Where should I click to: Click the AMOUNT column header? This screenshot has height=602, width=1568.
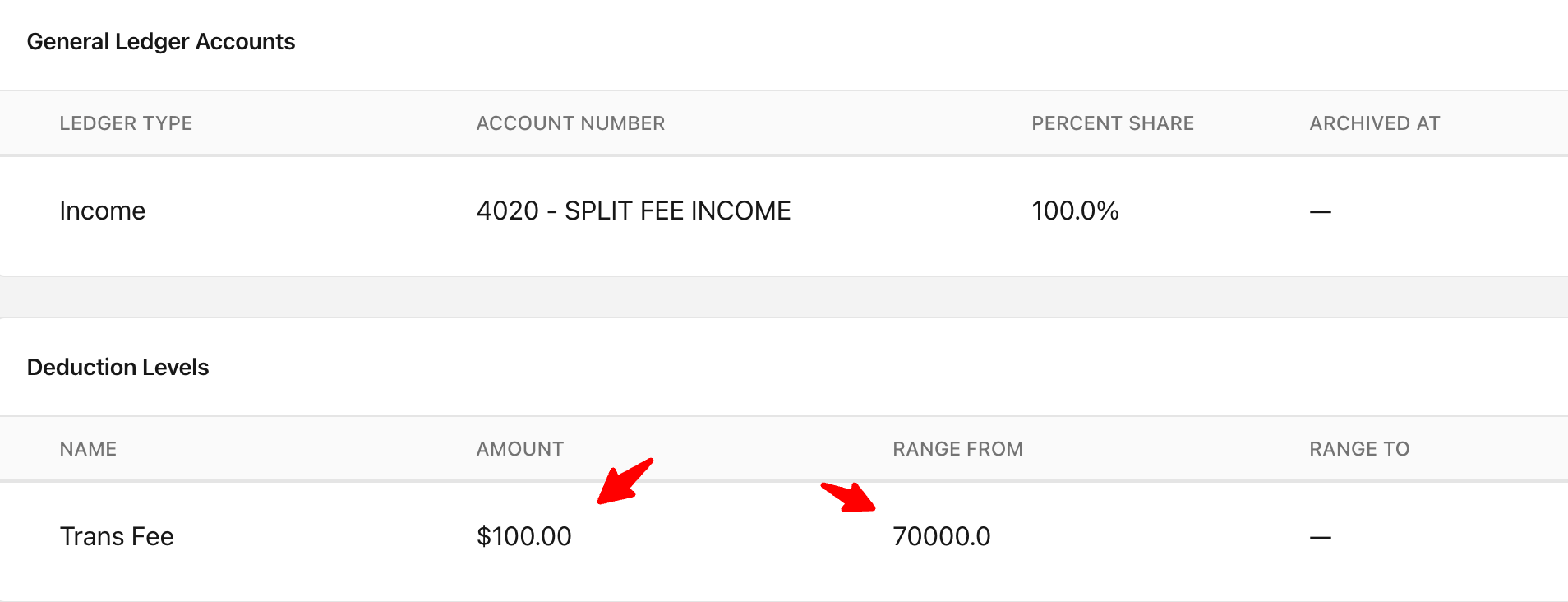click(x=520, y=449)
